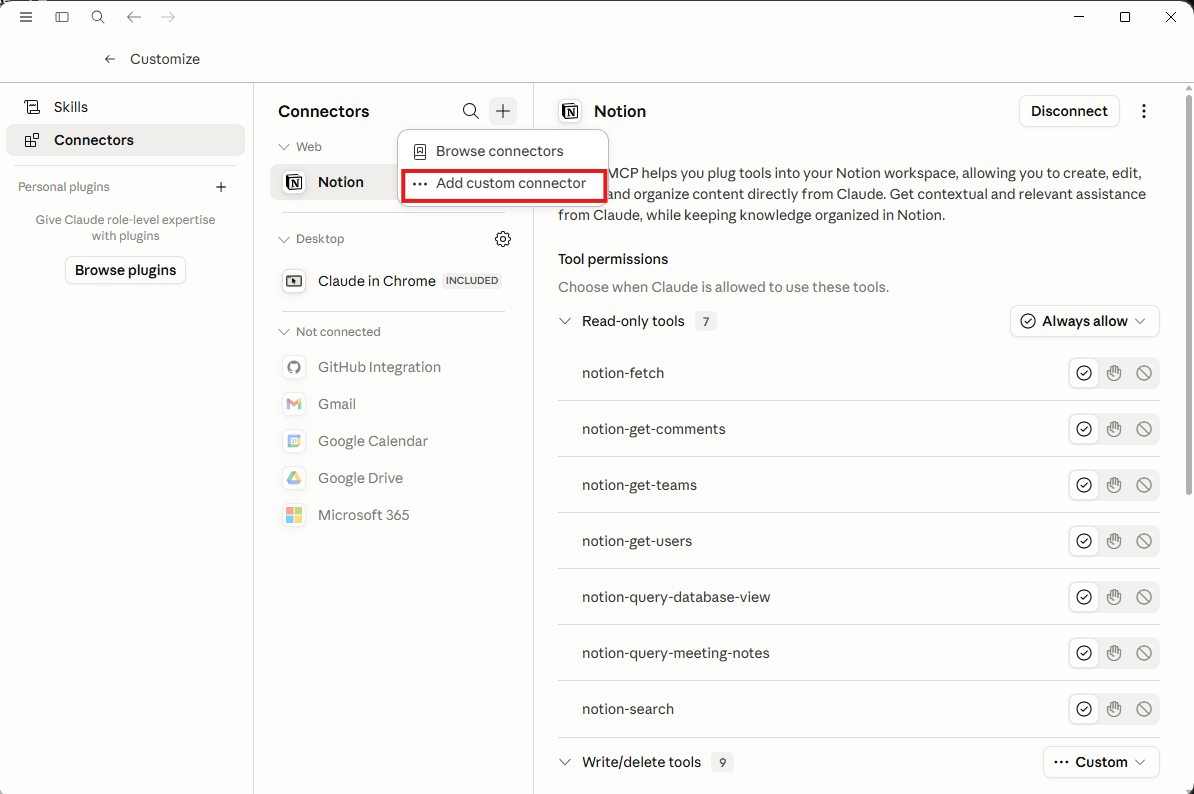
Task: Allow notion-search always
Action: tap(1084, 709)
